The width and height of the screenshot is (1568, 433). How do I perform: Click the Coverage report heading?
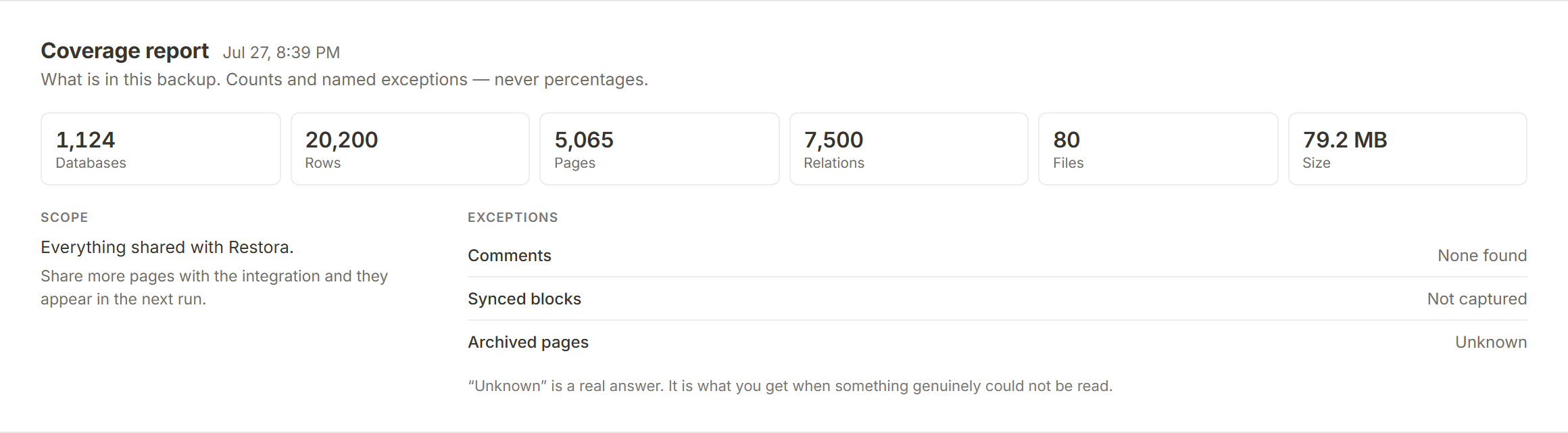(125, 51)
